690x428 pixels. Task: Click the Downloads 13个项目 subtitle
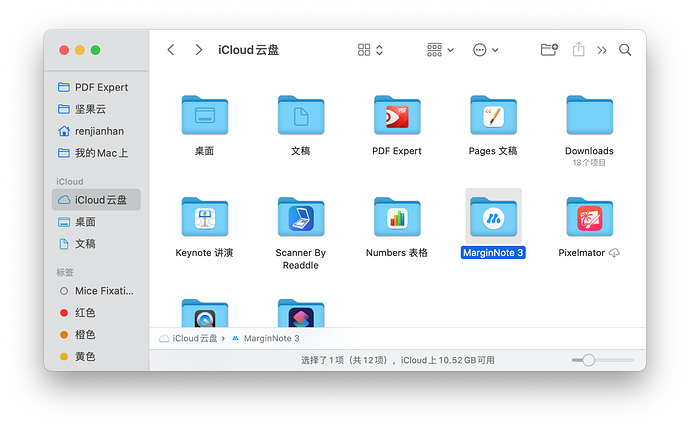point(589,163)
